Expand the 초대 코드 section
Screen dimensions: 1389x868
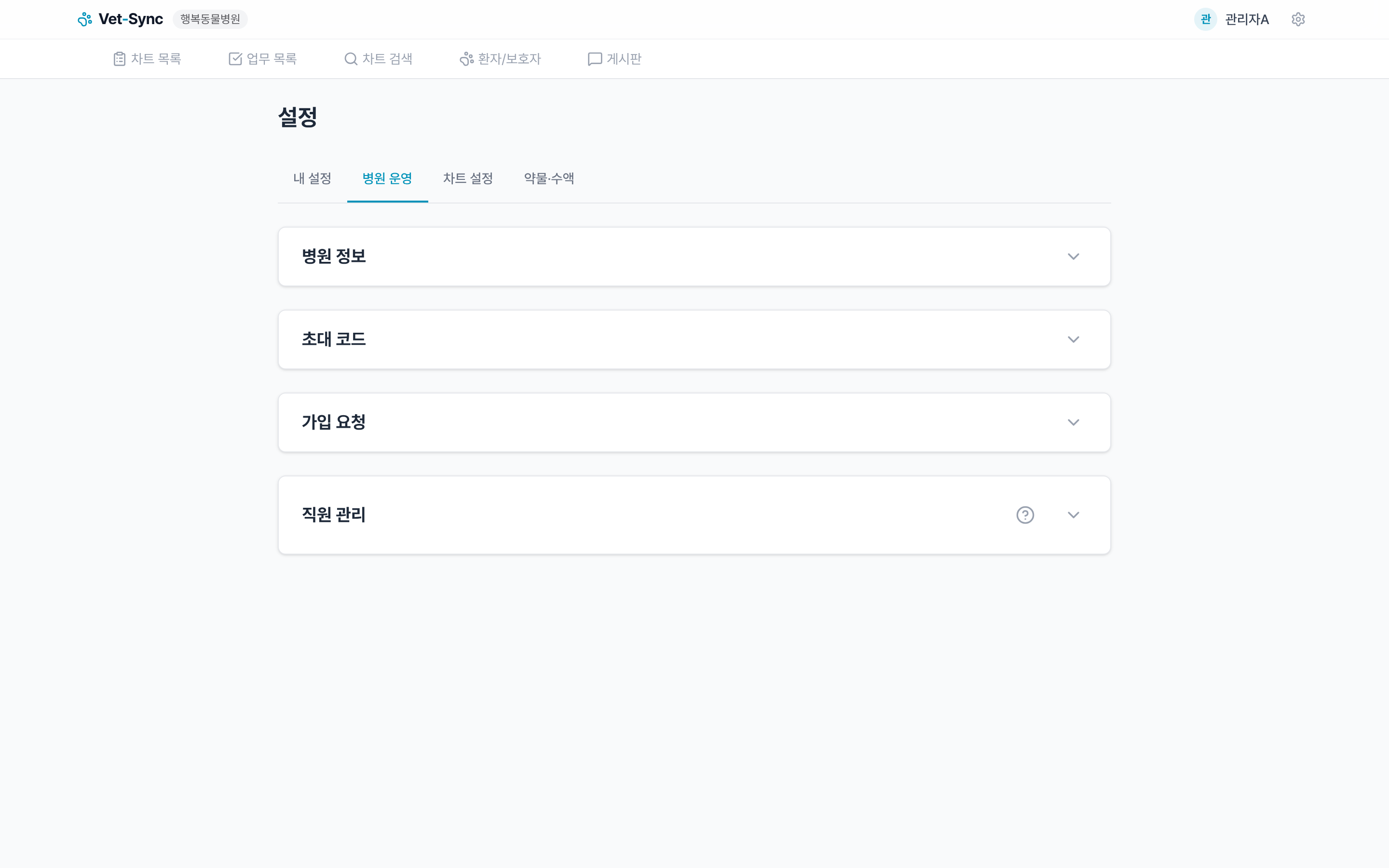(1074, 339)
